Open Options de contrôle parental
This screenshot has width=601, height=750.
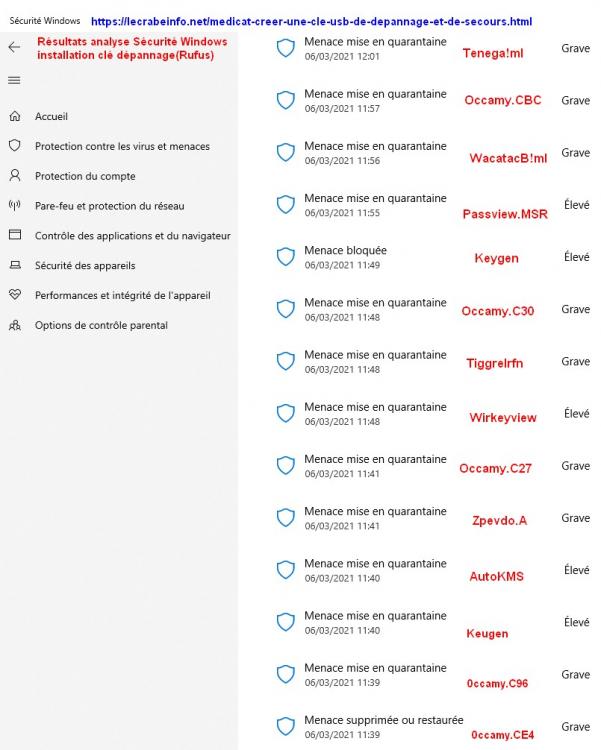101,326
